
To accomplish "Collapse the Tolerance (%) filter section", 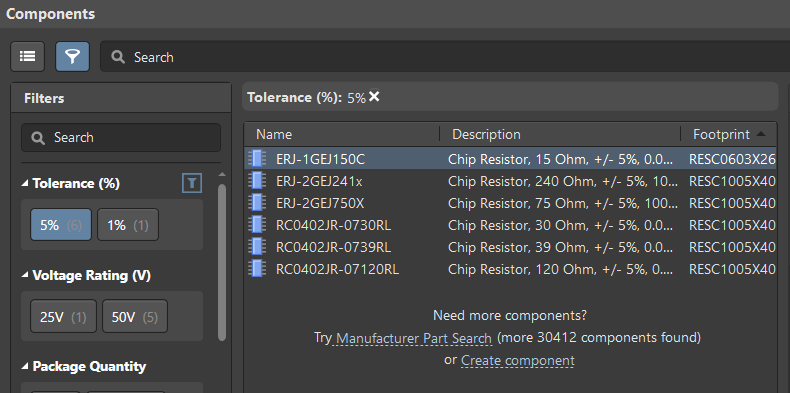I will (x=26, y=184).
